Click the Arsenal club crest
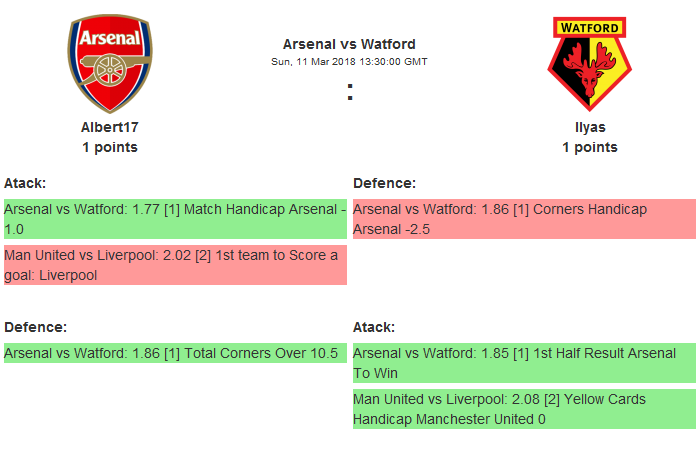 pyautogui.click(x=110, y=64)
